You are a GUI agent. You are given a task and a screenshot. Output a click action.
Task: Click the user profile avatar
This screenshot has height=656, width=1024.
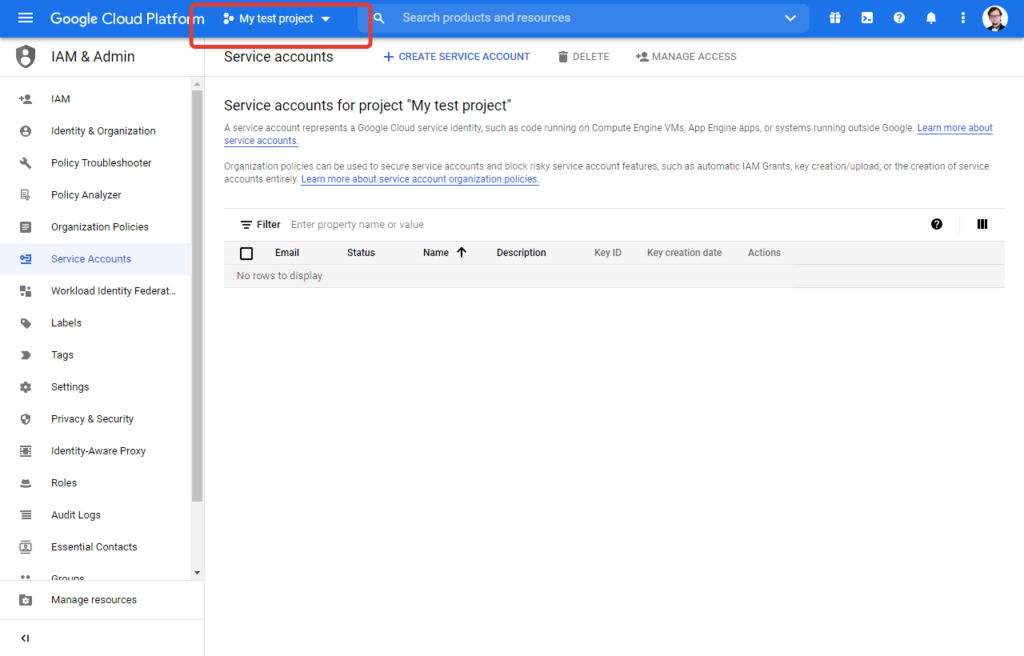coord(995,18)
